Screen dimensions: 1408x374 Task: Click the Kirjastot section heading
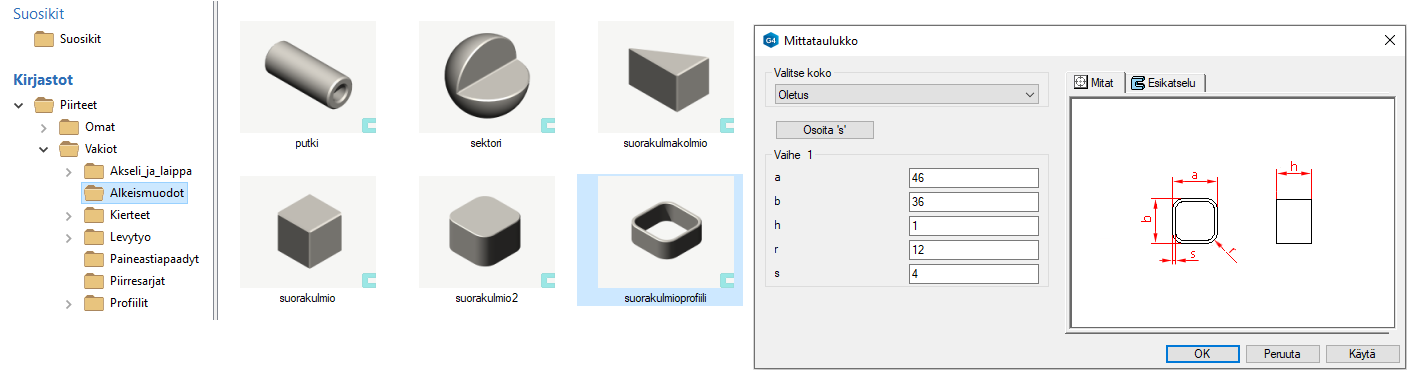[42, 79]
